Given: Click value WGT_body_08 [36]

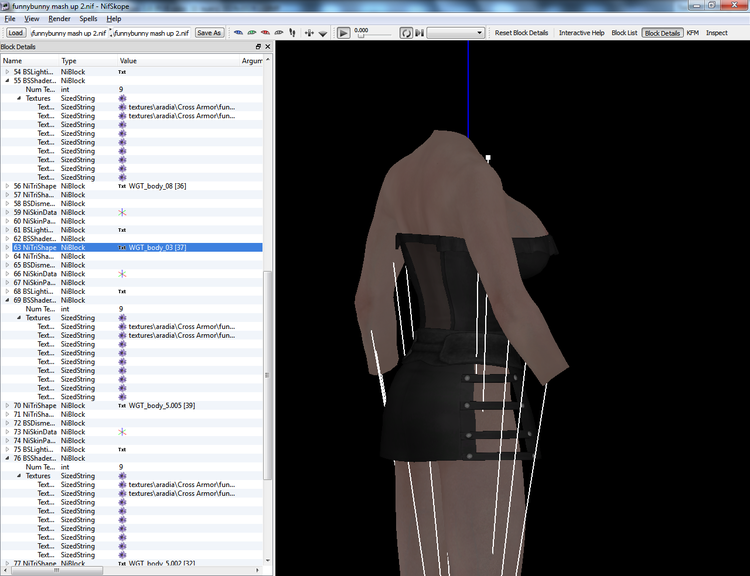Looking at the screenshot, I should pos(157,186).
